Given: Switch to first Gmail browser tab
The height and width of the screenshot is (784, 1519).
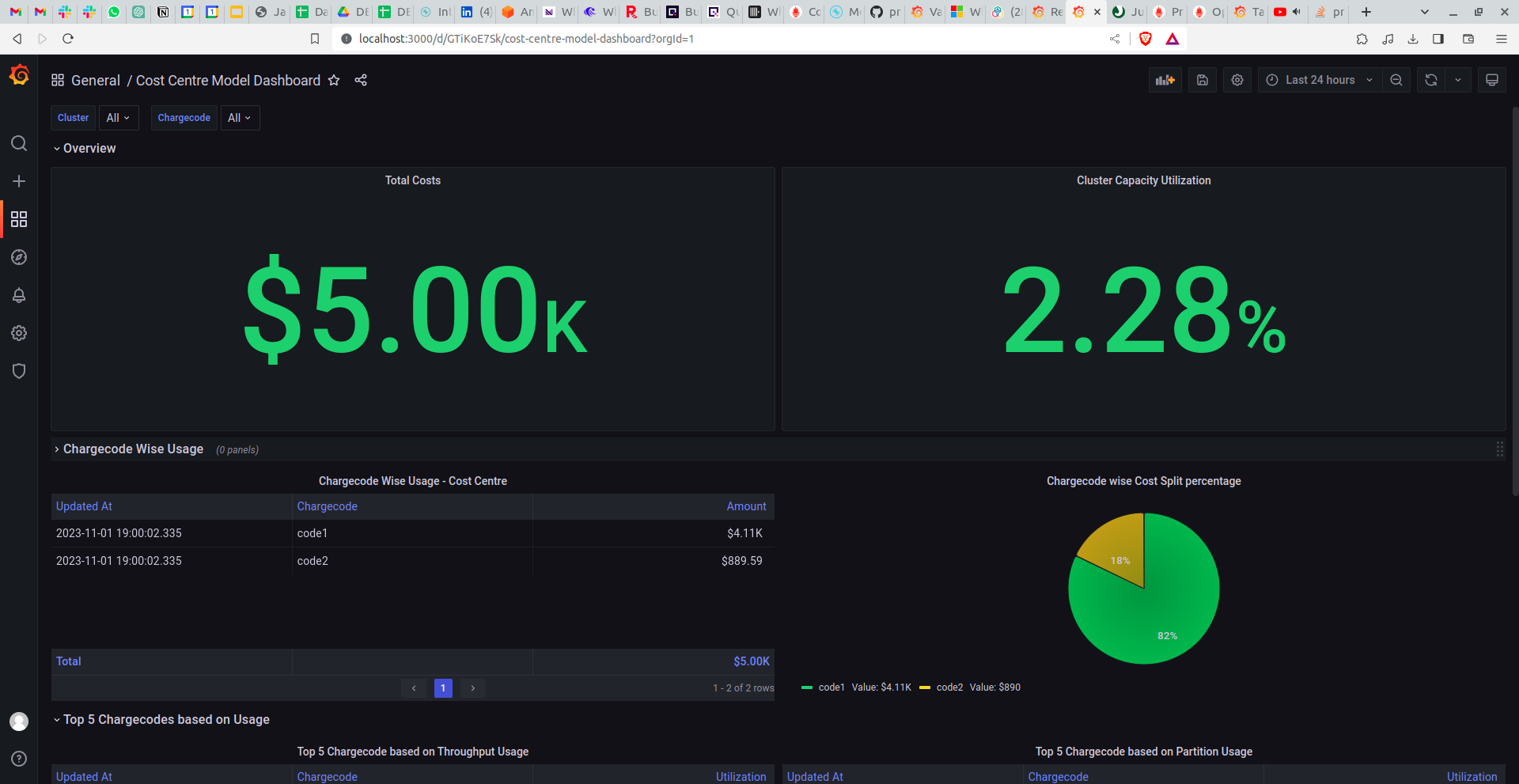Looking at the screenshot, I should tap(15, 12).
